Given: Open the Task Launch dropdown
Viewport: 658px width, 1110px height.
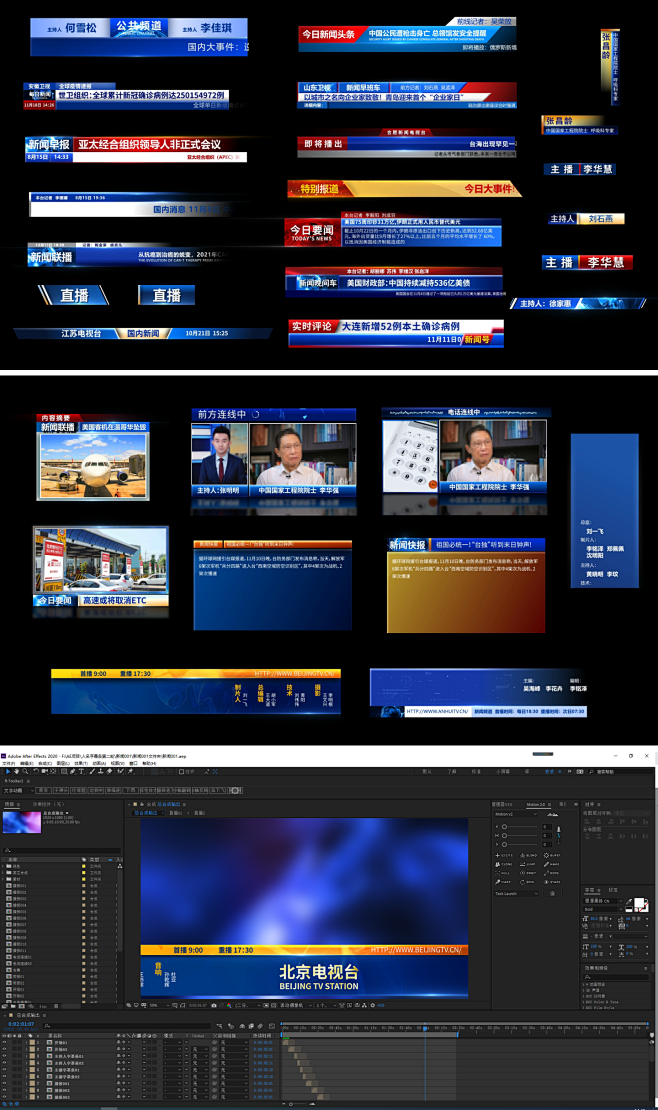Looking at the screenshot, I should click(516, 893).
